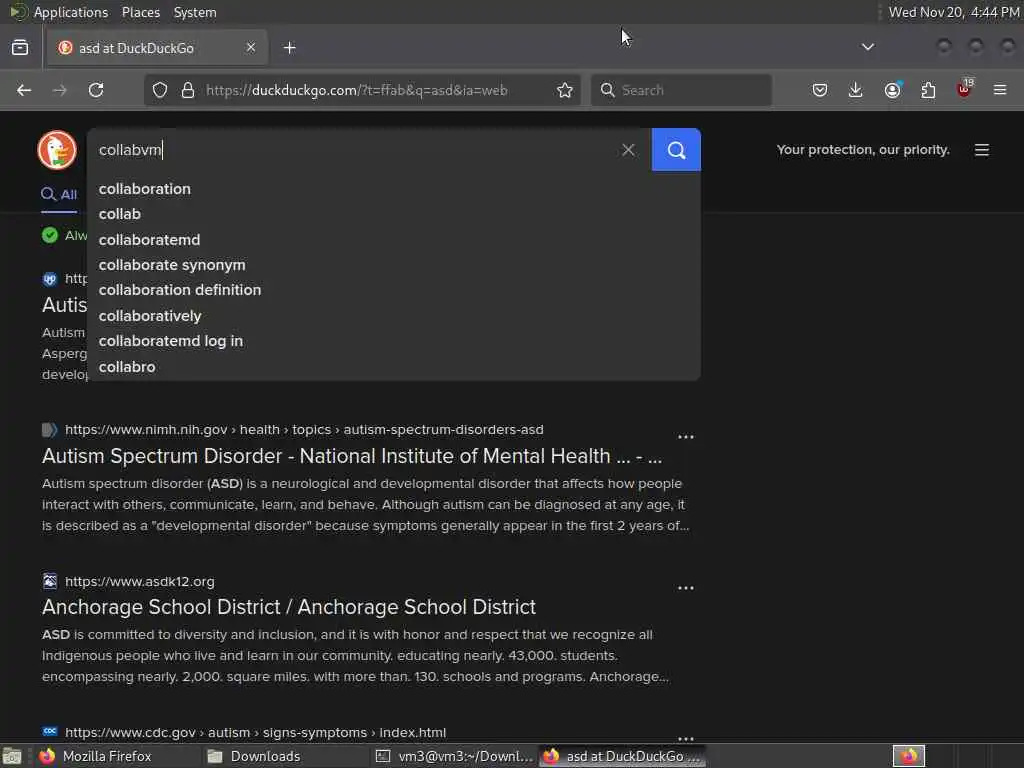Open the Places menu
This screenshot has width=1024, height=768.
tap(141, 12)
